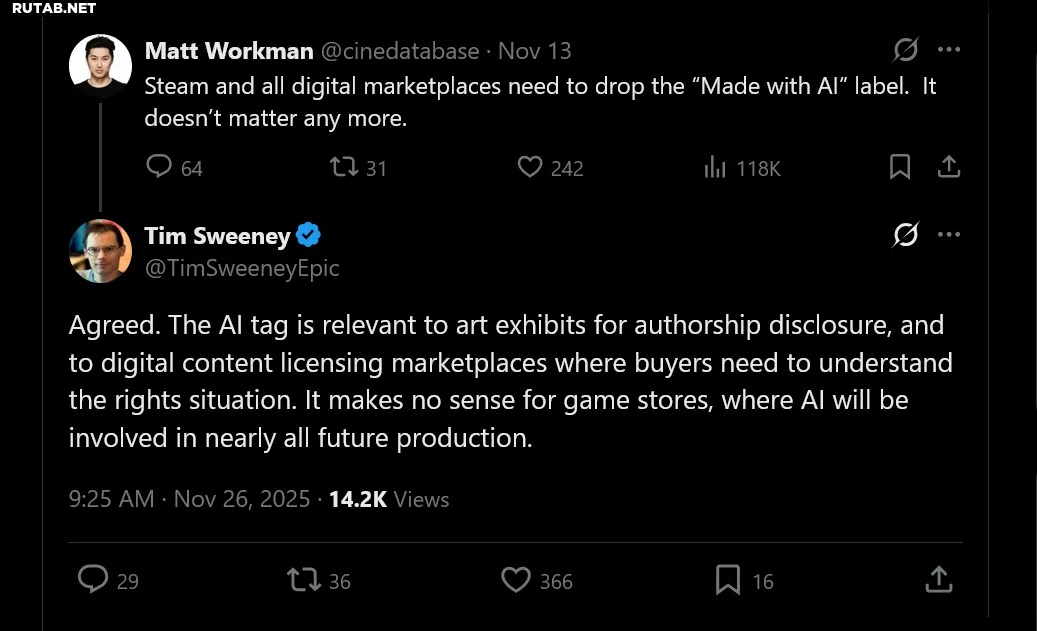Open more options on Matt Workman's post
This screenshot has height=631, width=1037.
[x=949, y=50]
